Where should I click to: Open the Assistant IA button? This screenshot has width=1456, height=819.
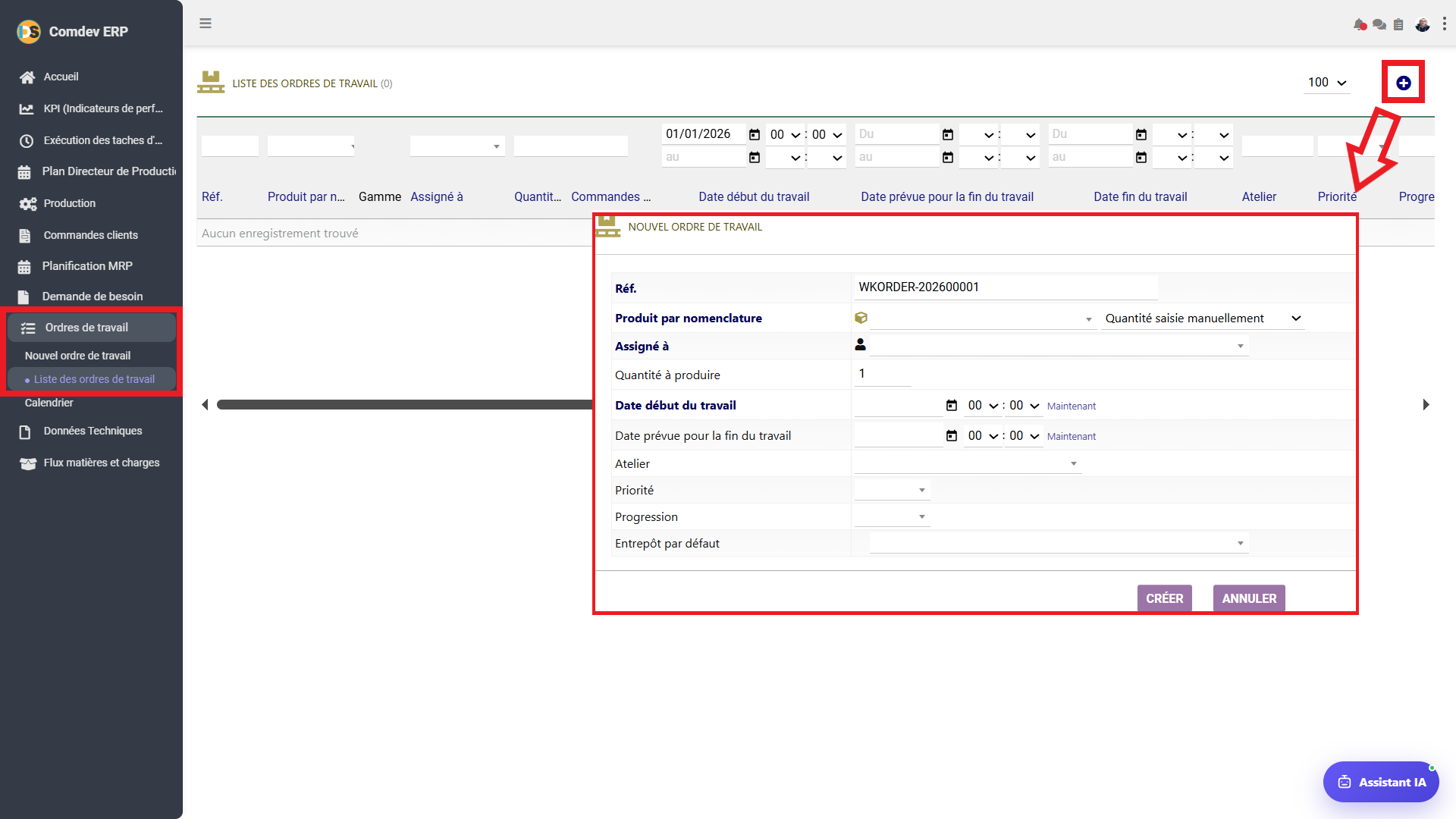[x=1381, y=782]
